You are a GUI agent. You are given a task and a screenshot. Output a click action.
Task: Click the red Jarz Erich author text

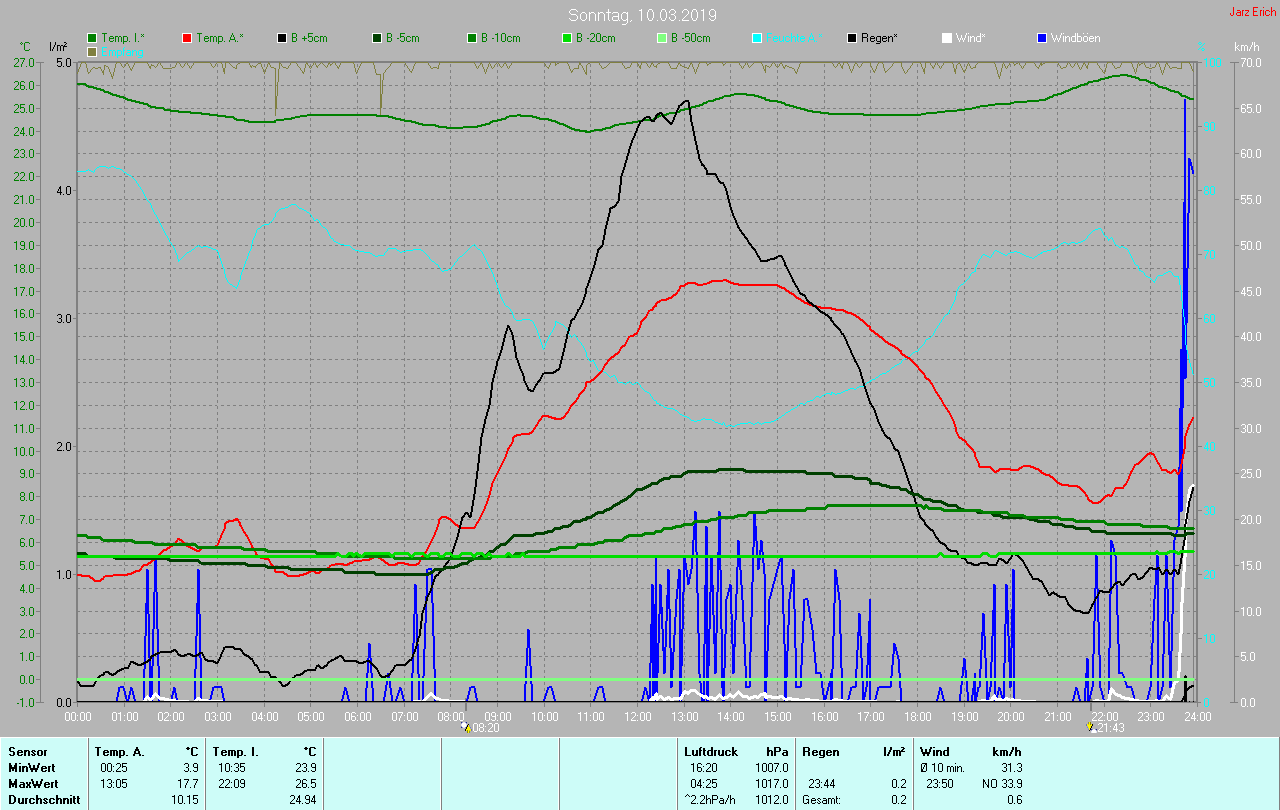[1252, 12]
